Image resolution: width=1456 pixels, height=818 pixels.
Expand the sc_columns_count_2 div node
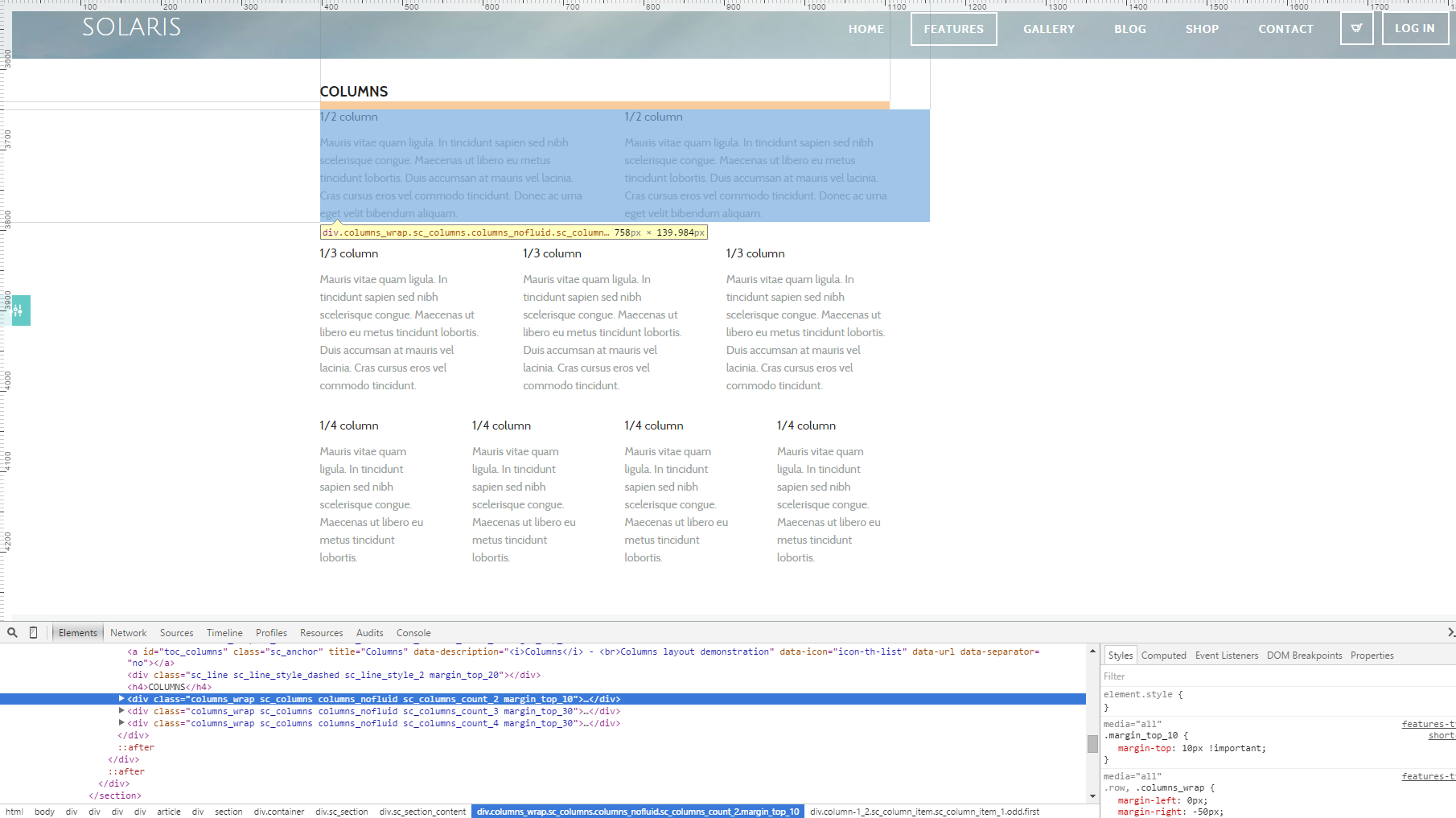(x=121, y=699)
